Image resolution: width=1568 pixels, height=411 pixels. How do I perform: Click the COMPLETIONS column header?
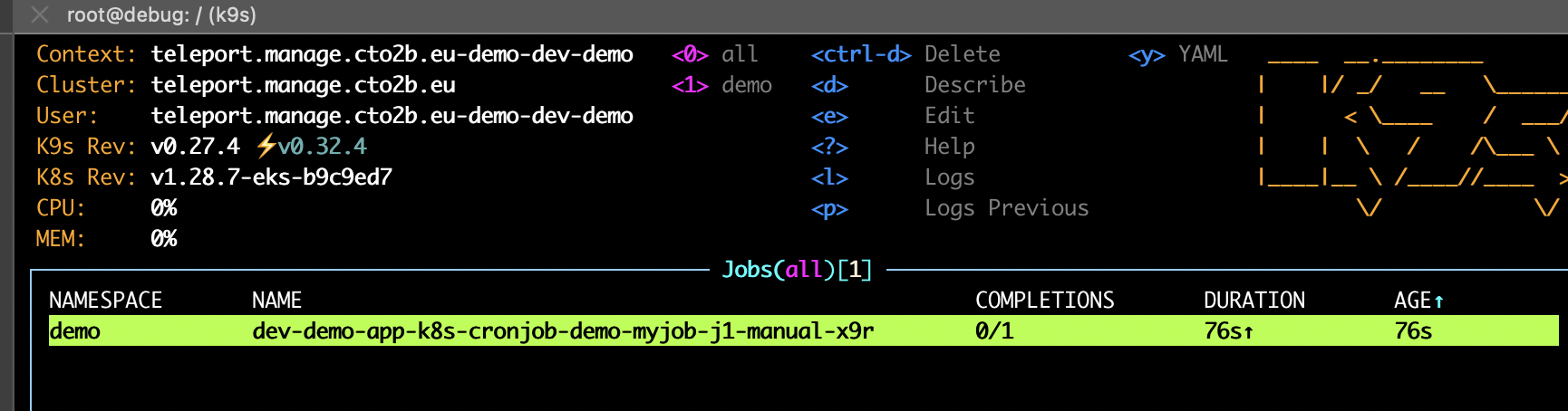(1044, 301)
